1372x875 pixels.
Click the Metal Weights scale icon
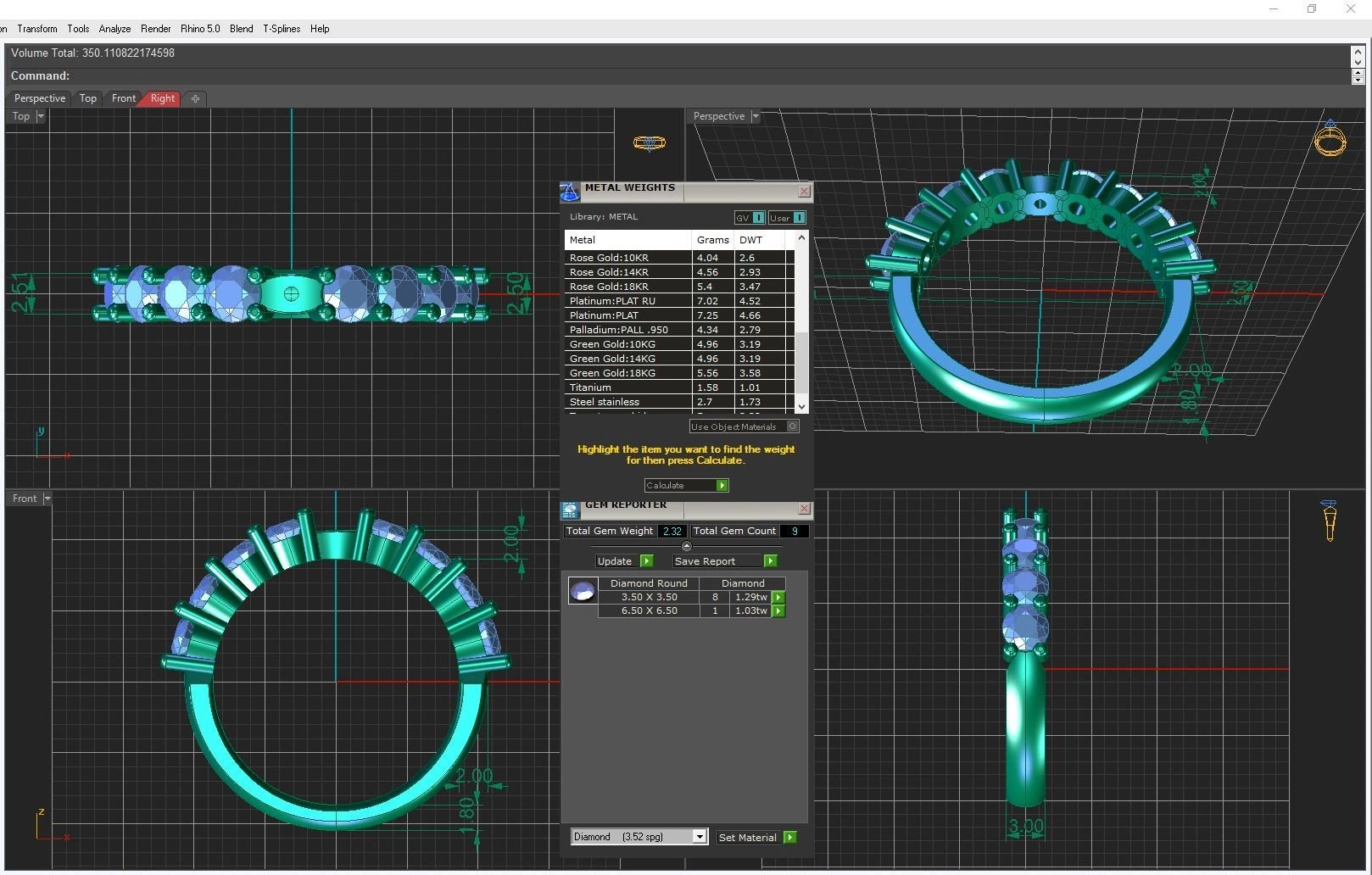[x=570, y=192]
